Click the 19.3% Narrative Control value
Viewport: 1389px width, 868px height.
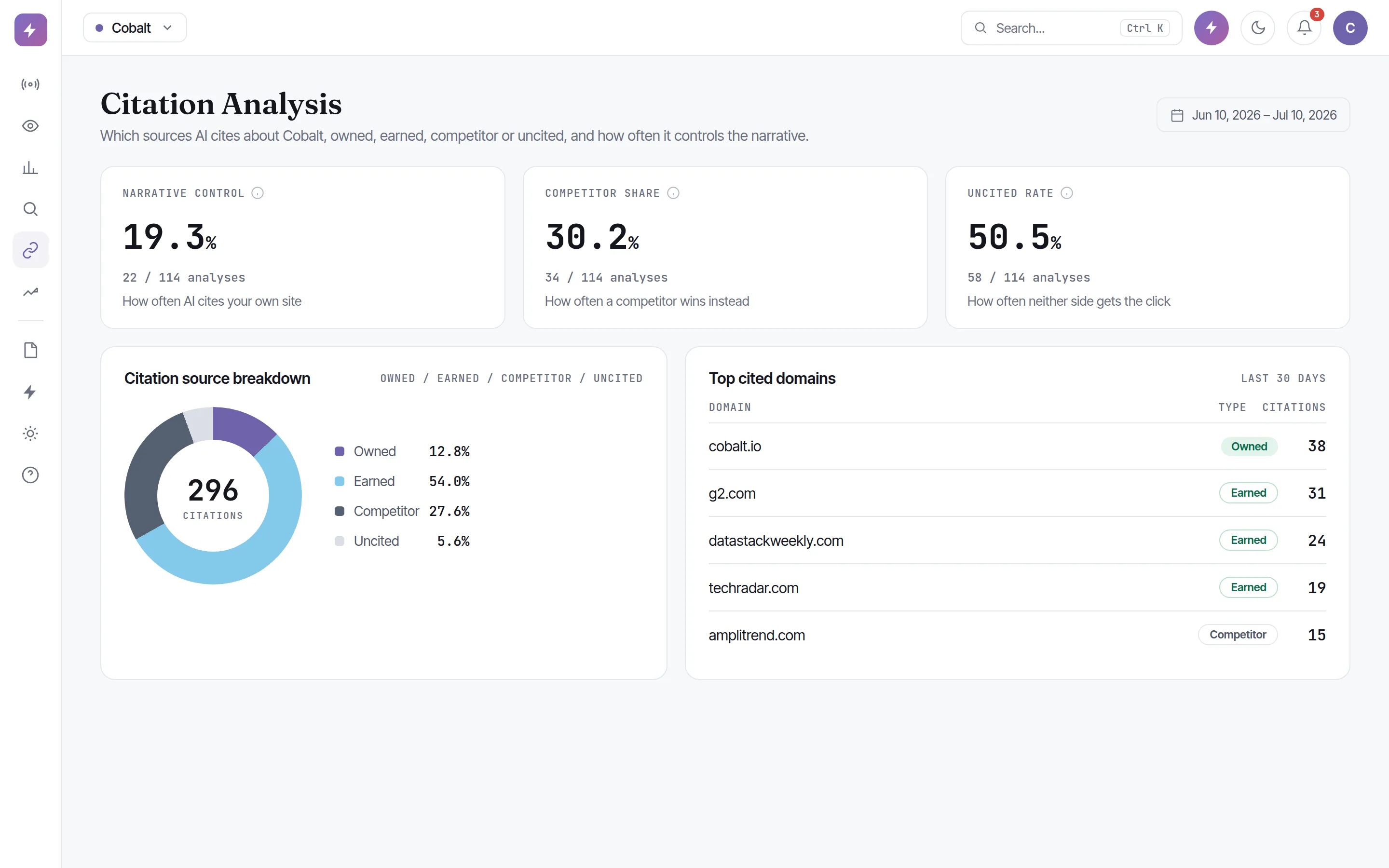169,237
